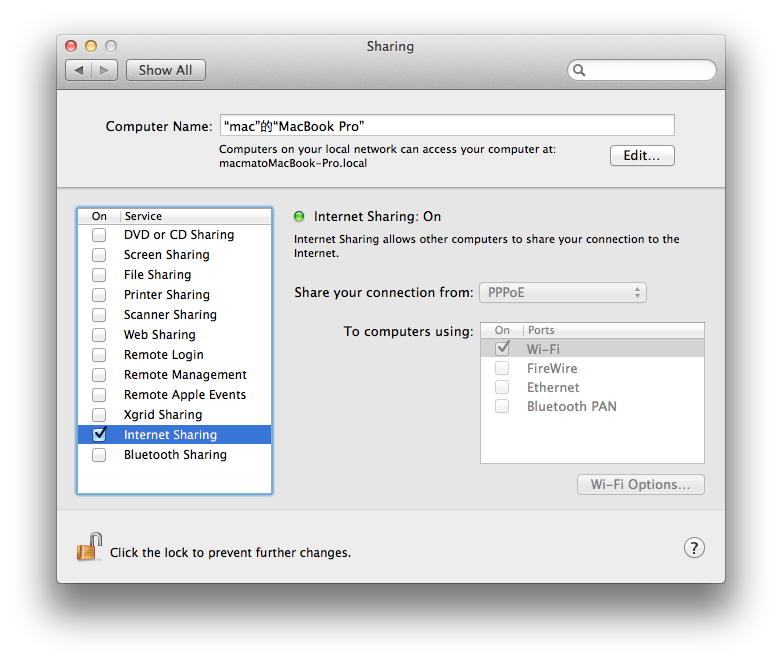Open Wi-Fi Options… button
This screenshot has height=662, width=782.
tap(640, 484)
